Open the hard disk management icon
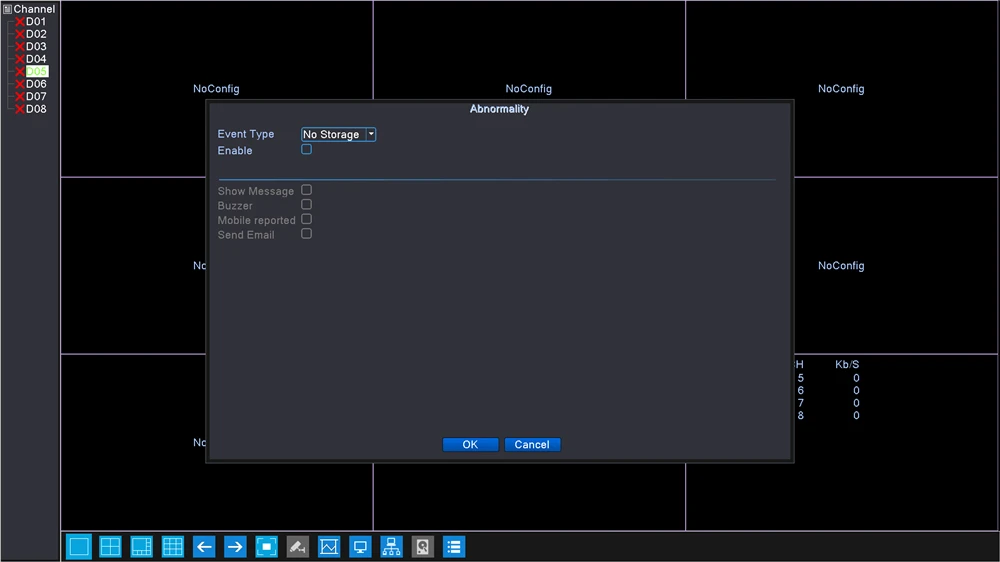Viewport: 1000px width, 562px height. [x=423, y=547]
